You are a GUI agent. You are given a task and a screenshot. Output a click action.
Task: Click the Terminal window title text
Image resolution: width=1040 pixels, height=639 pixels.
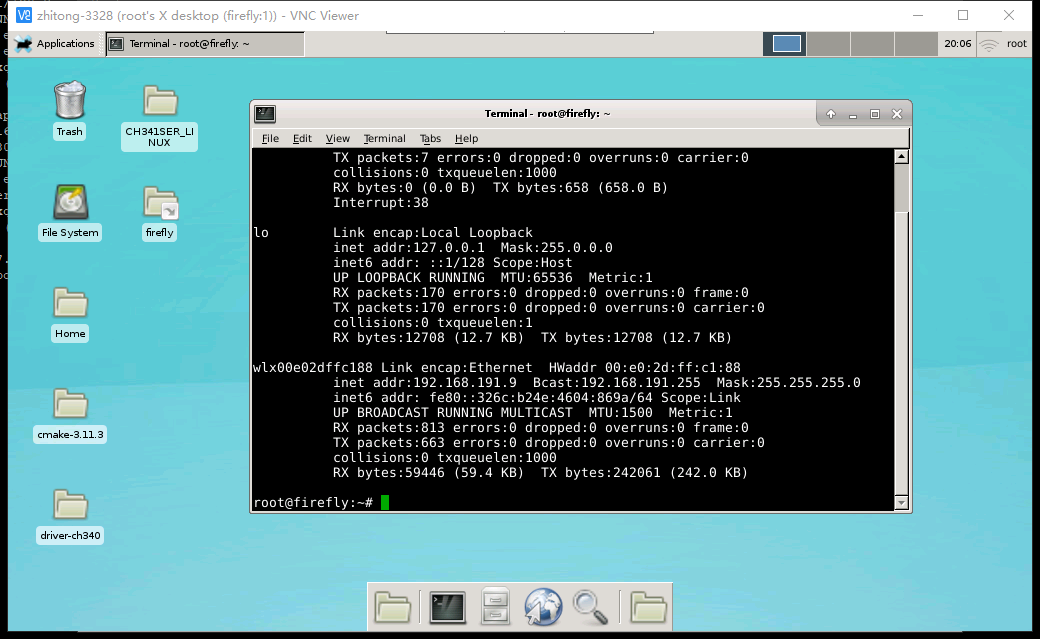coord(547,113)
